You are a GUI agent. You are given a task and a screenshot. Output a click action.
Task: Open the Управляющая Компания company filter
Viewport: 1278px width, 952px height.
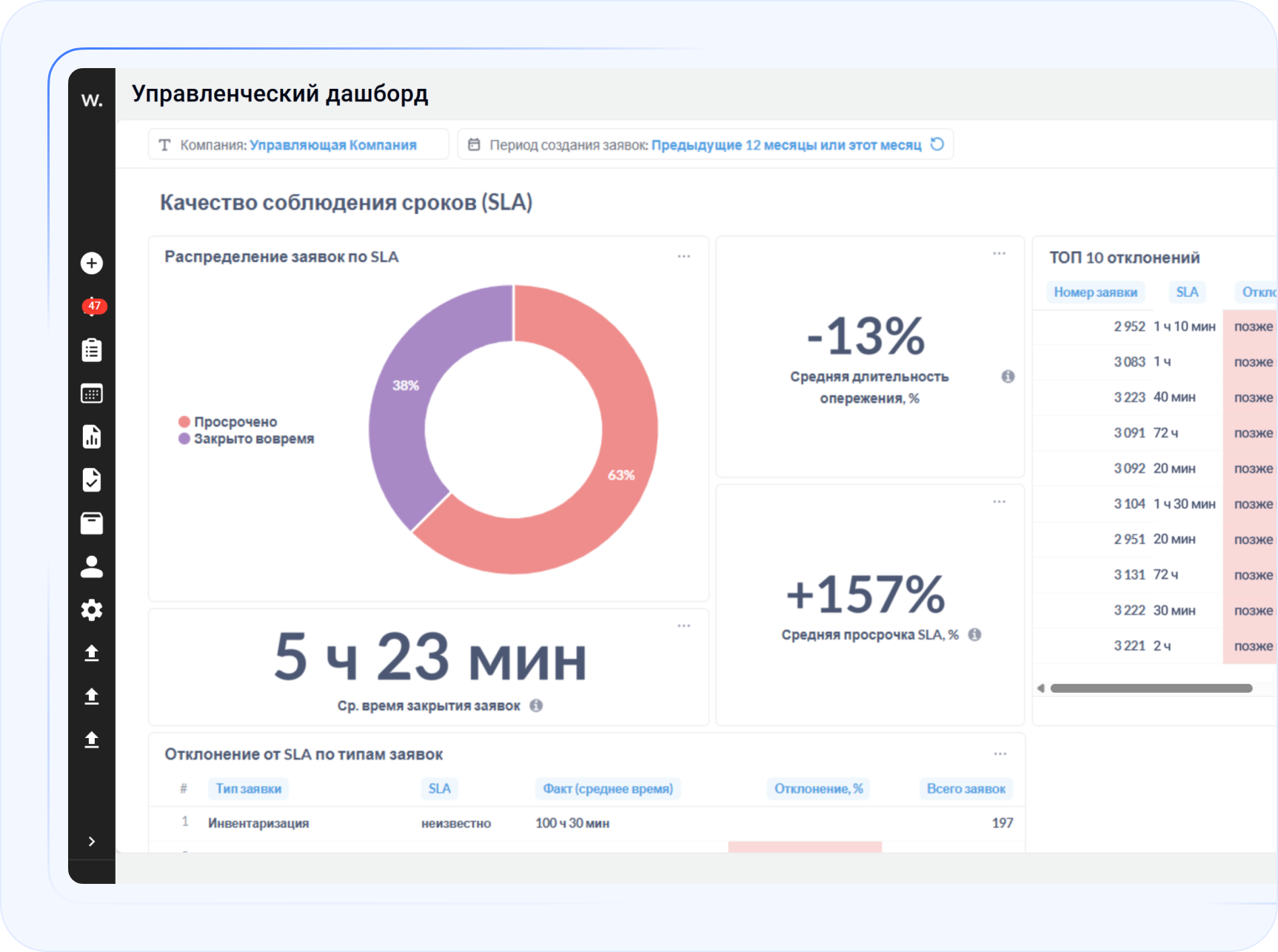[x=333, y=144]
